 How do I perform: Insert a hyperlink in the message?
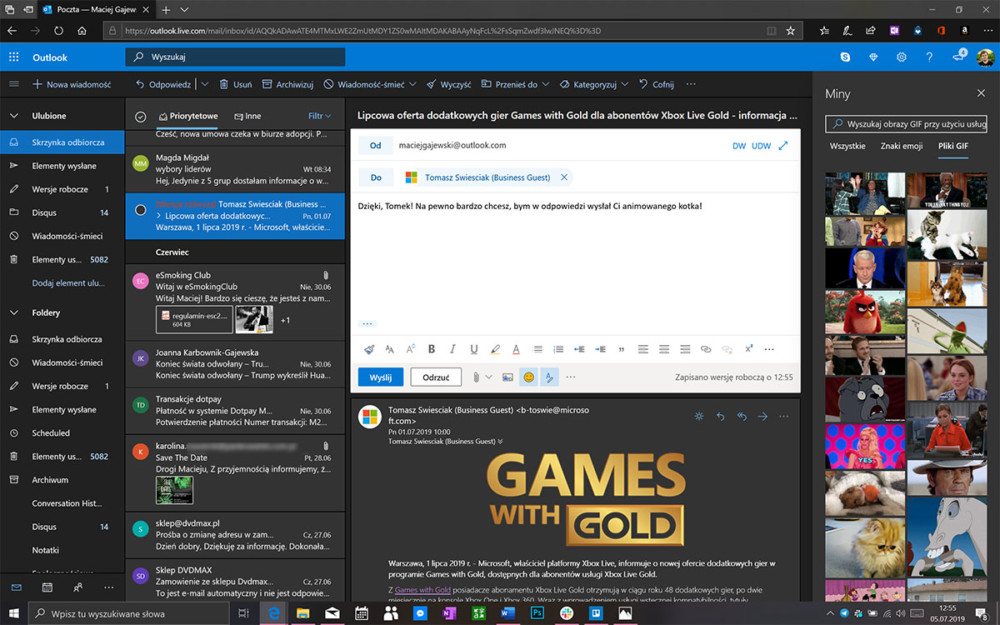705,349
